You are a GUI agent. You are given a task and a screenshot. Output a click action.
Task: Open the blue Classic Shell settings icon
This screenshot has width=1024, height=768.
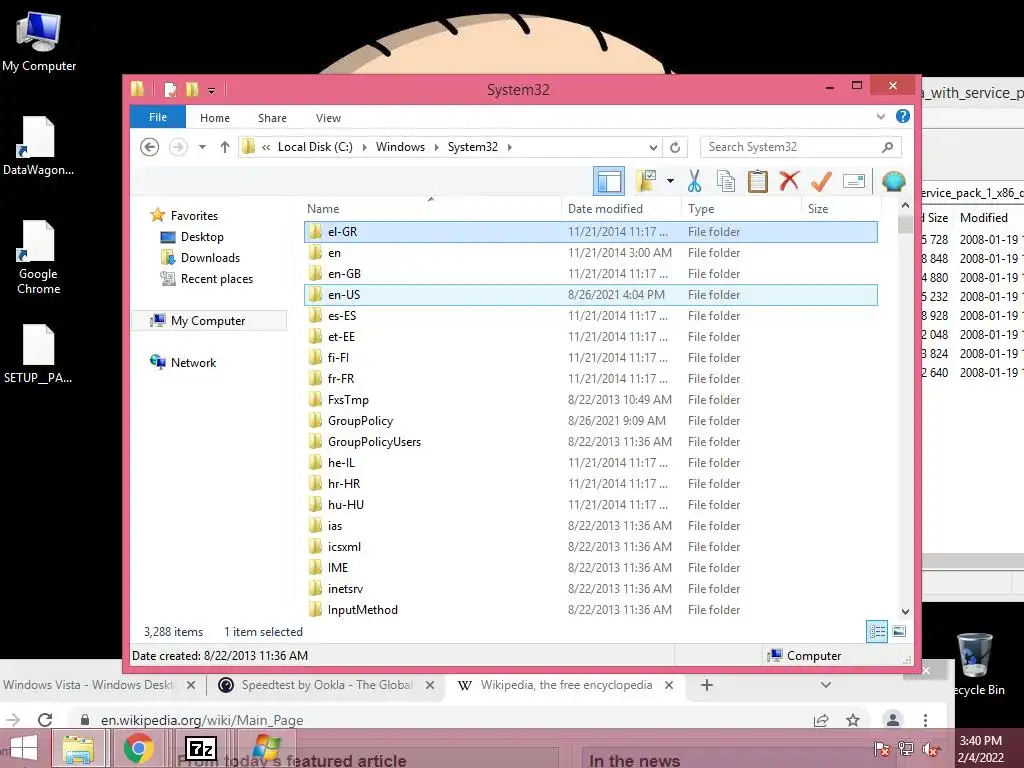pyautogui.click(x=893, y=181)
